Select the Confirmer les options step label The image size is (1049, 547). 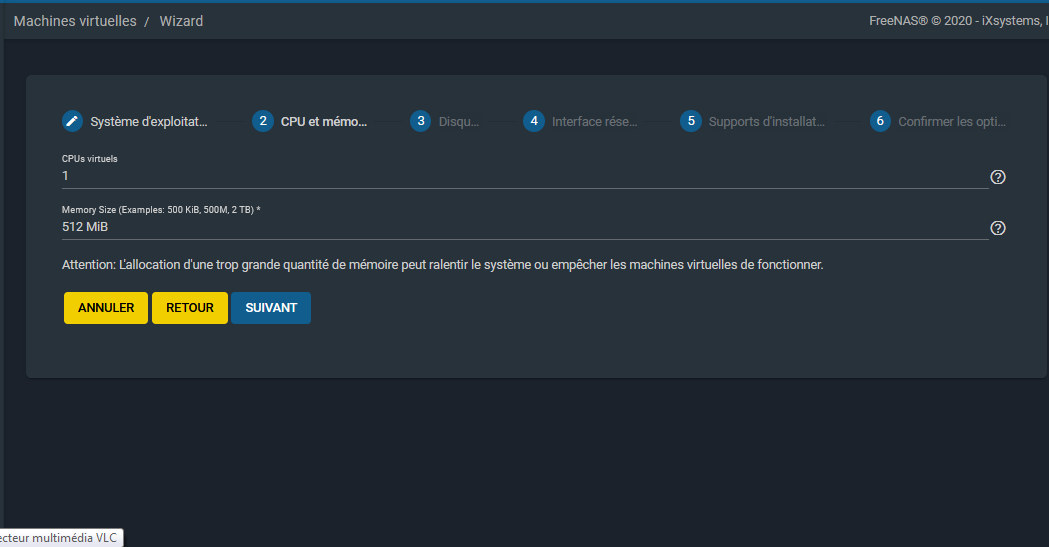pyautogui.click(x=951, y=122)
